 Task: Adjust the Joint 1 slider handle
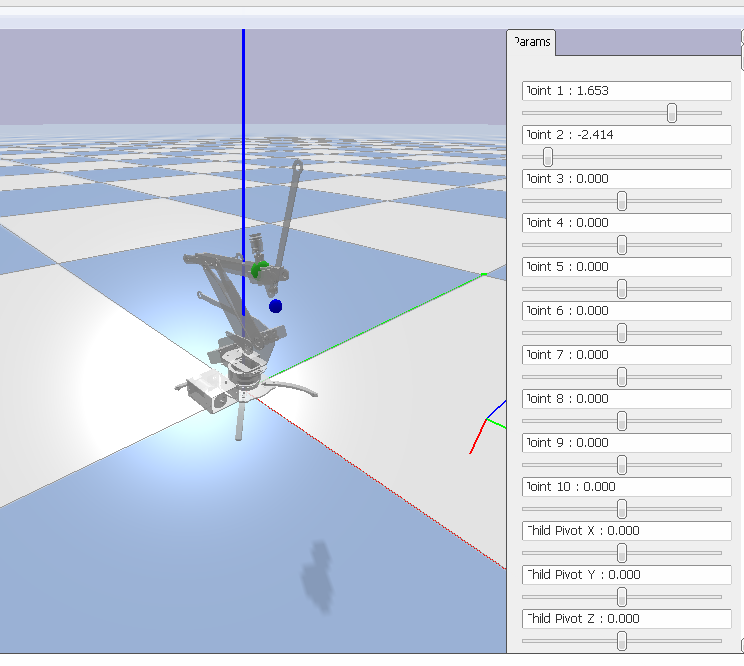click(671, 113)
